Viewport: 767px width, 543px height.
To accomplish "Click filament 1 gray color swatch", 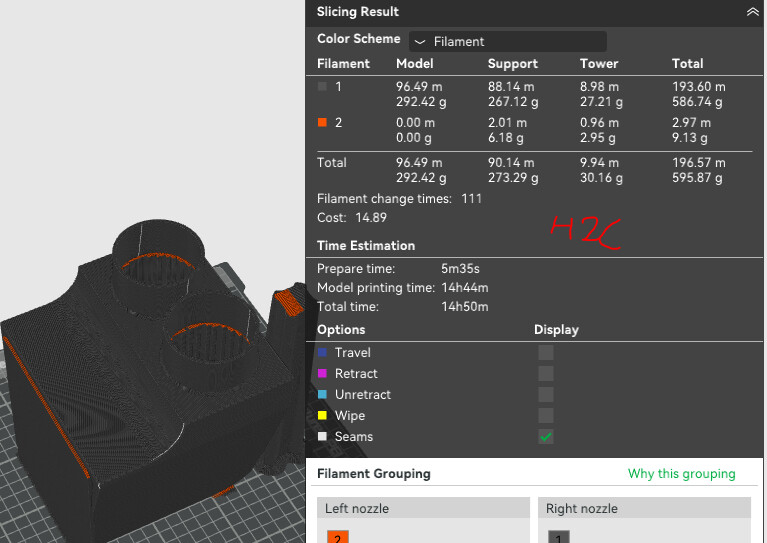I will click(x=322, y=87).
